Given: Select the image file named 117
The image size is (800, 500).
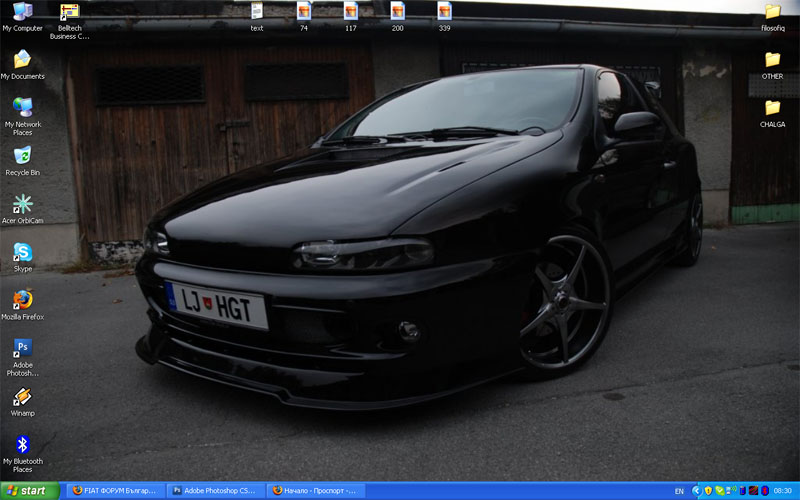Looking at the screenshot, I should click(351, 12).
